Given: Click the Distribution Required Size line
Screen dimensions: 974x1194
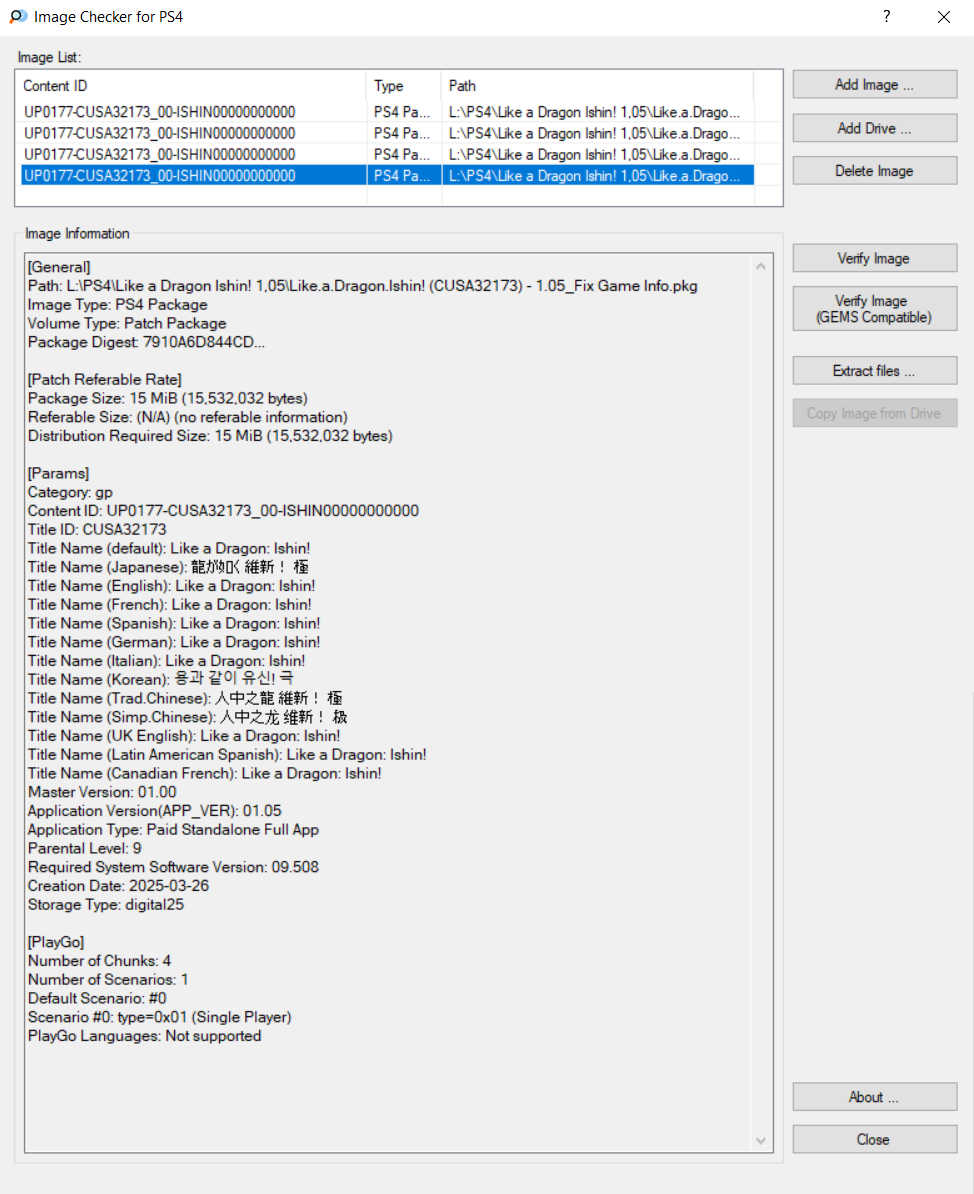Looking at the screenshot, I should tap(210, 436).
